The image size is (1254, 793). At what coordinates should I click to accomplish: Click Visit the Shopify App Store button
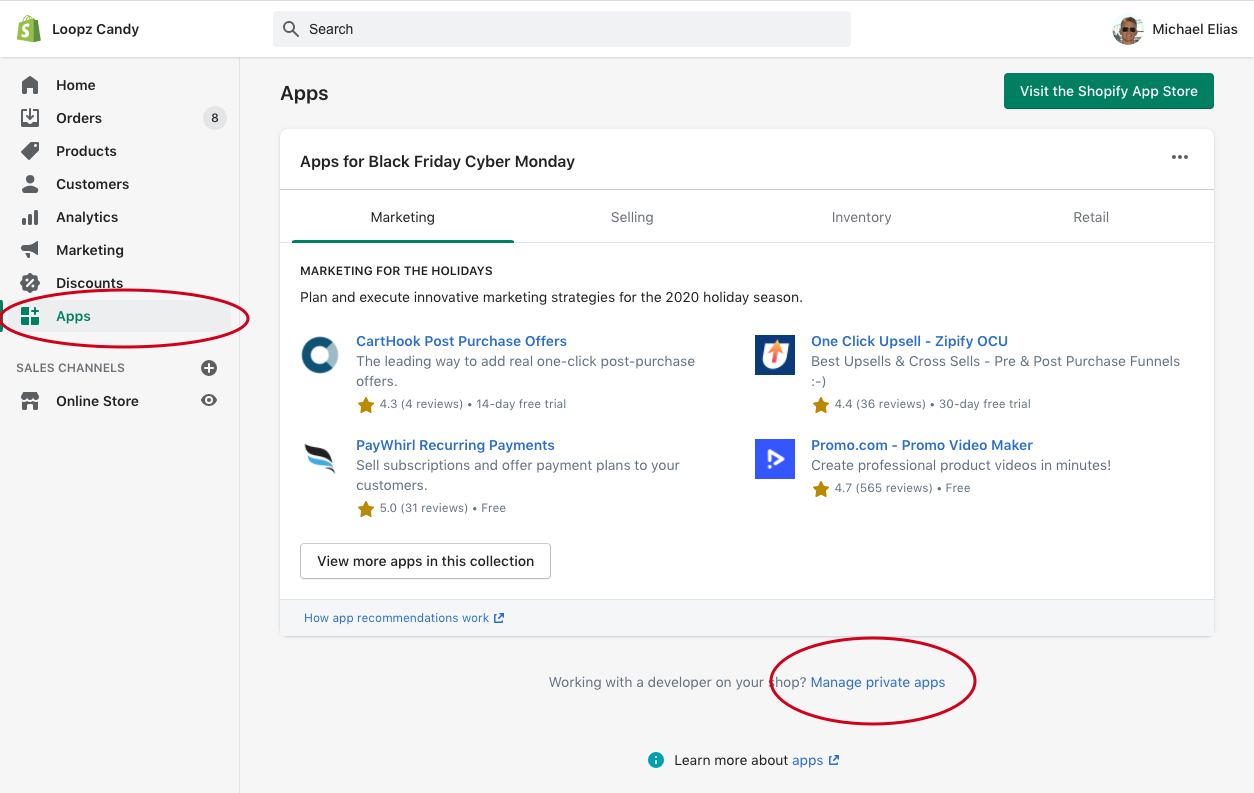click(x=1109, y=91)
